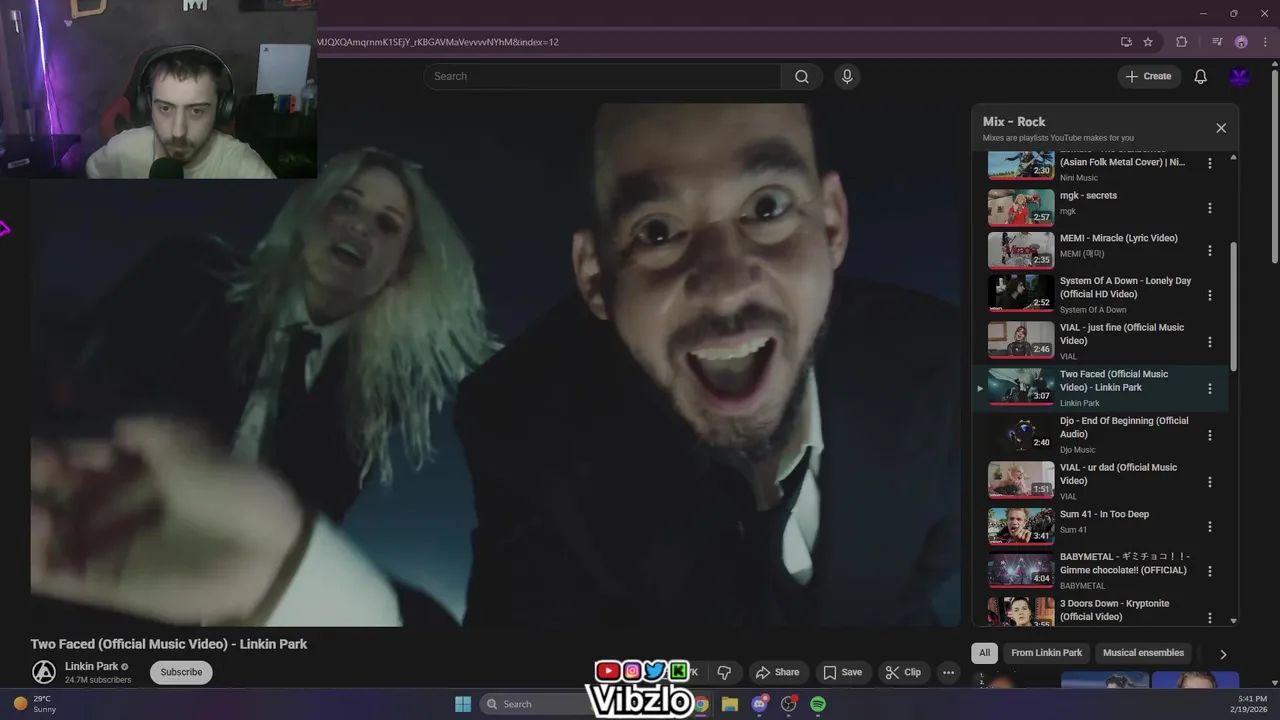Open options menu for Two Faced playlist row
Image resolution: width=1280 pixels, height=720 pixels.
(1209, 388)
